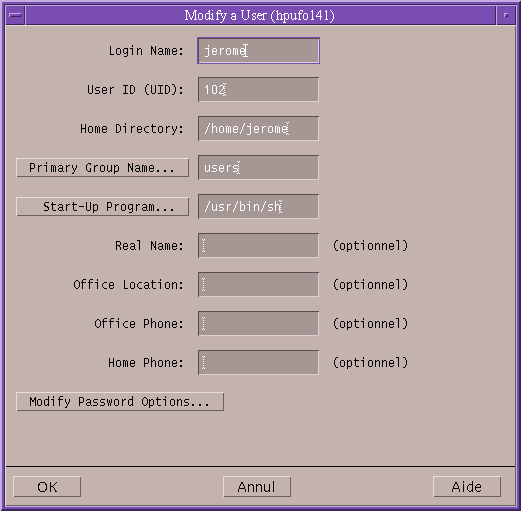Focus the Home Phone input field

[x=258, y=363]
